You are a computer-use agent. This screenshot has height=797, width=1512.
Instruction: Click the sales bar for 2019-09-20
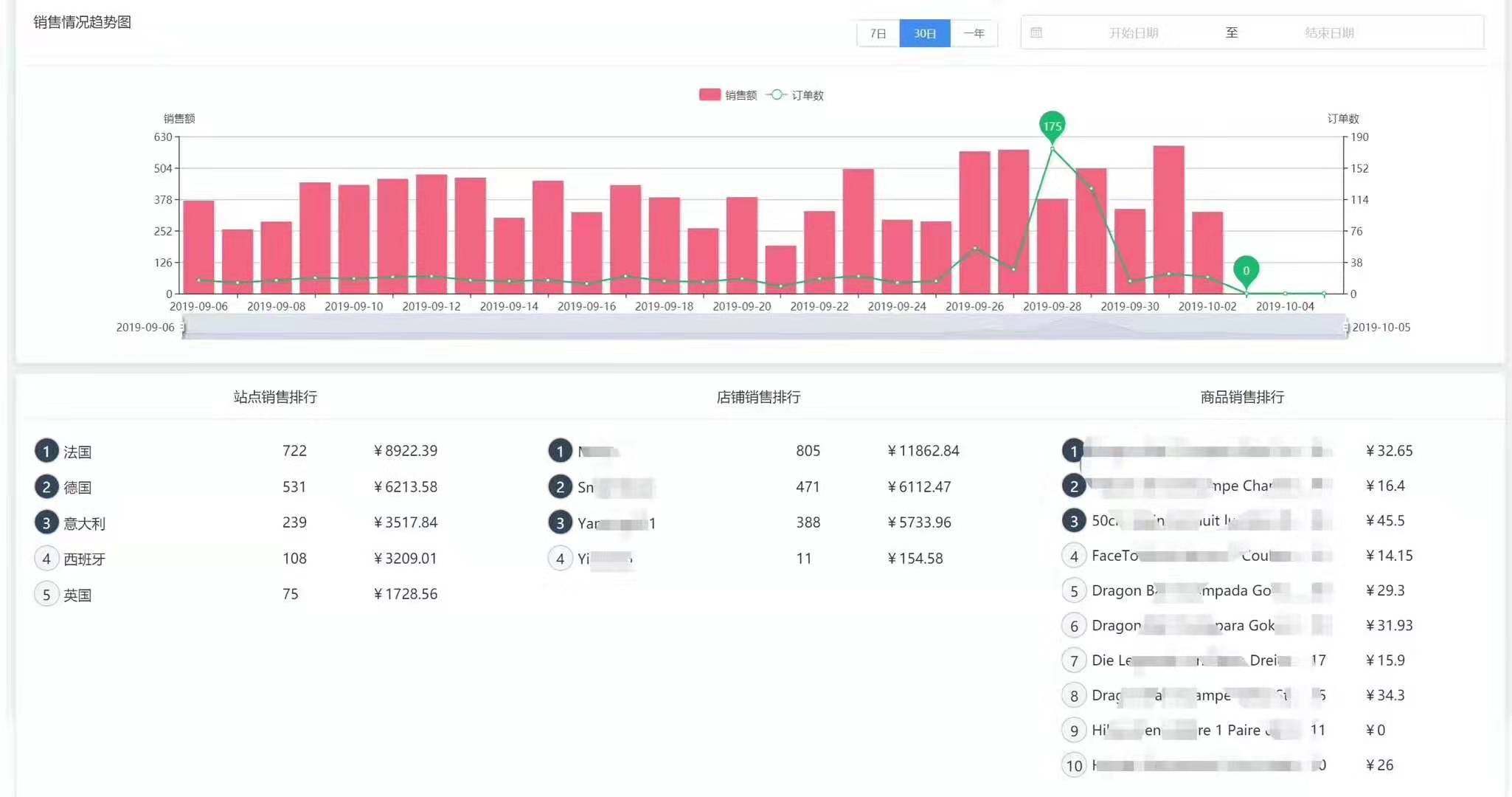pos(742,246)
